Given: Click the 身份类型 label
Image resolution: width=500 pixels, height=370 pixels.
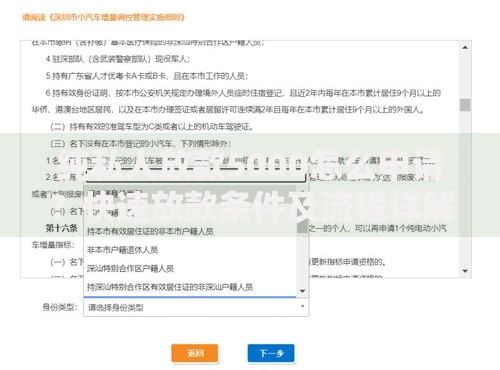Looking at the screenshot, I should coord(60,307).
